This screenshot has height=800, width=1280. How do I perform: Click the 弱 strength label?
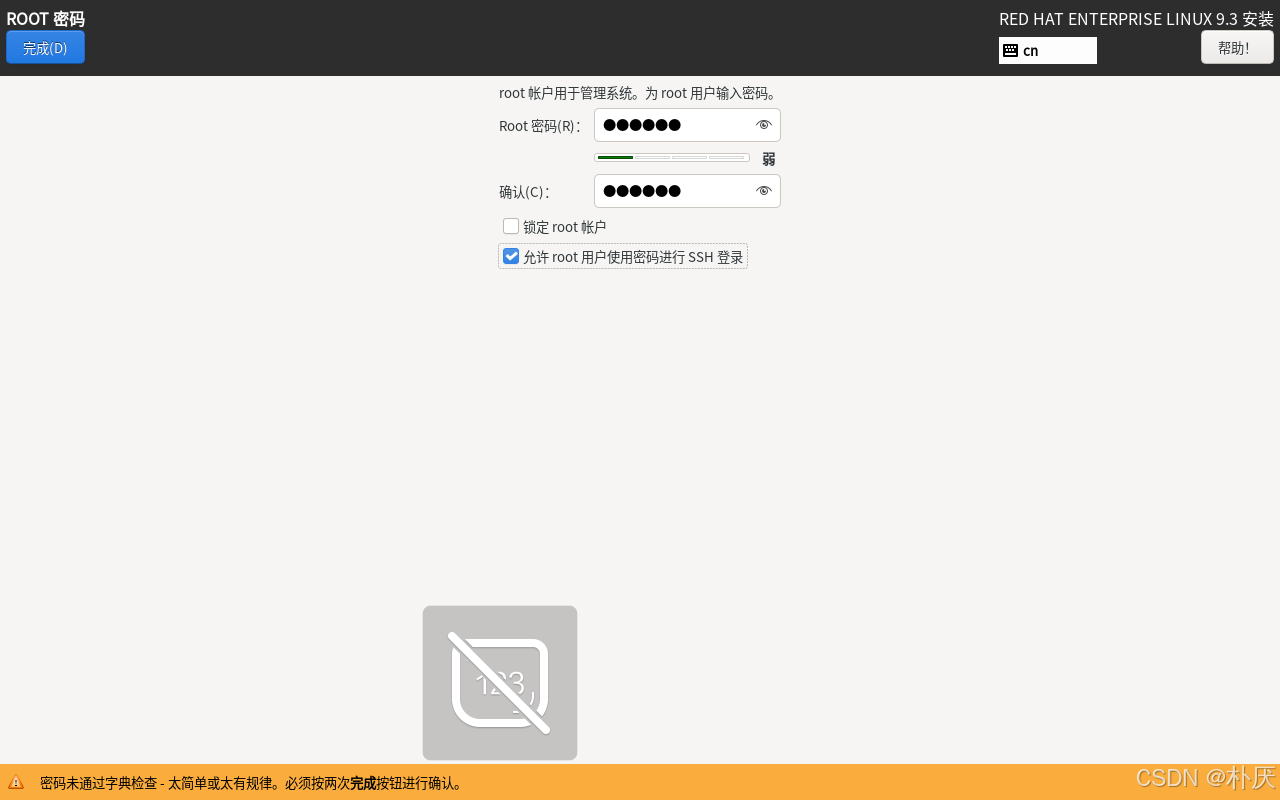point(768,159)
